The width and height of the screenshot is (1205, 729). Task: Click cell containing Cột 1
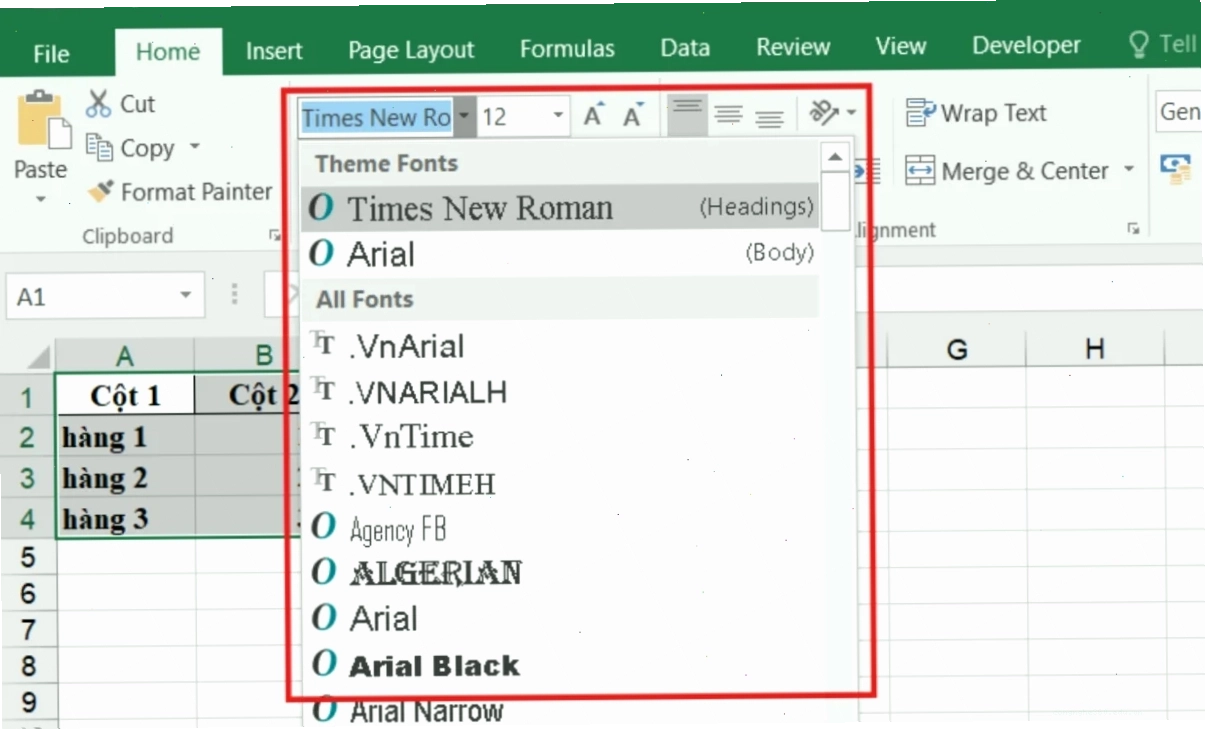point(125,395)
